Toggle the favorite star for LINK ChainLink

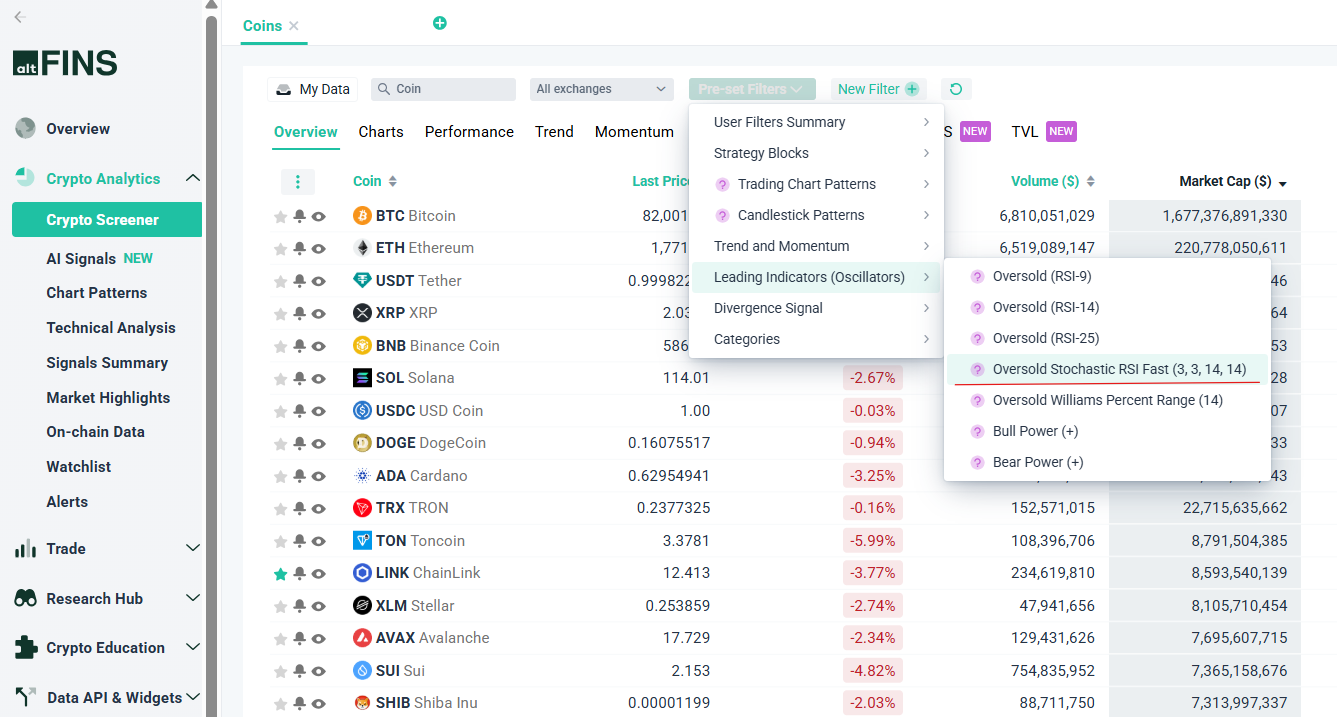click(280, 574)
